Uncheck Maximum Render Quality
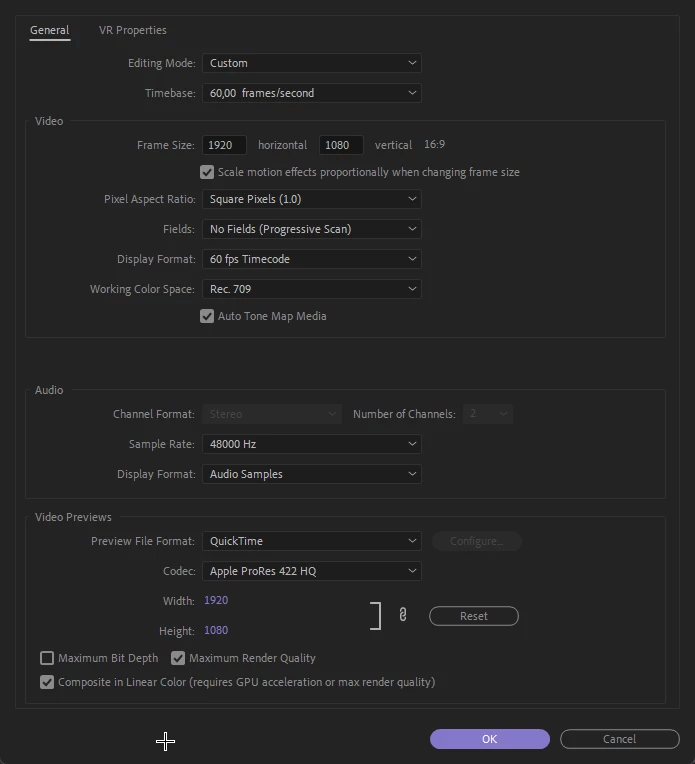Viewport: 695px width, 764px height. 178,658
